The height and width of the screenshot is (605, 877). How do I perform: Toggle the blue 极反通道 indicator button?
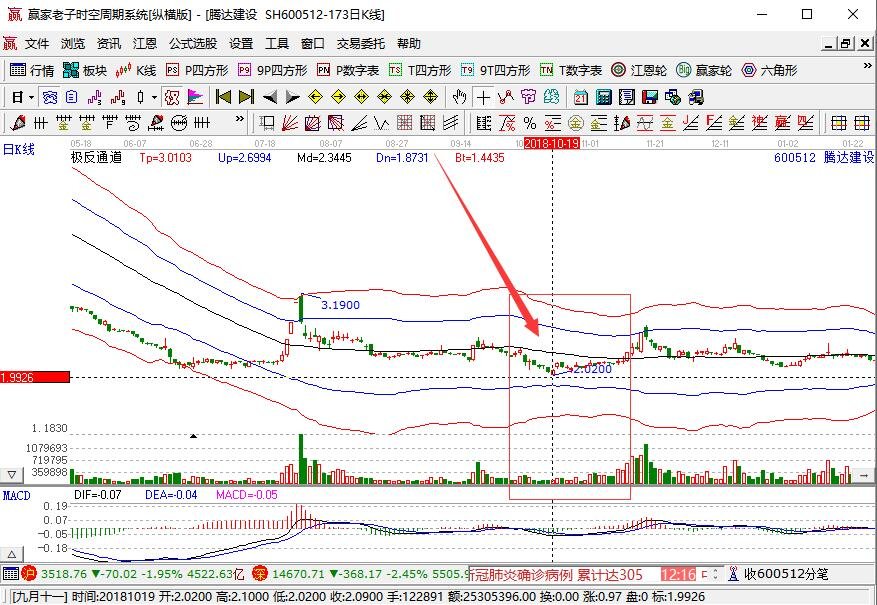click(x=50, y=97)
